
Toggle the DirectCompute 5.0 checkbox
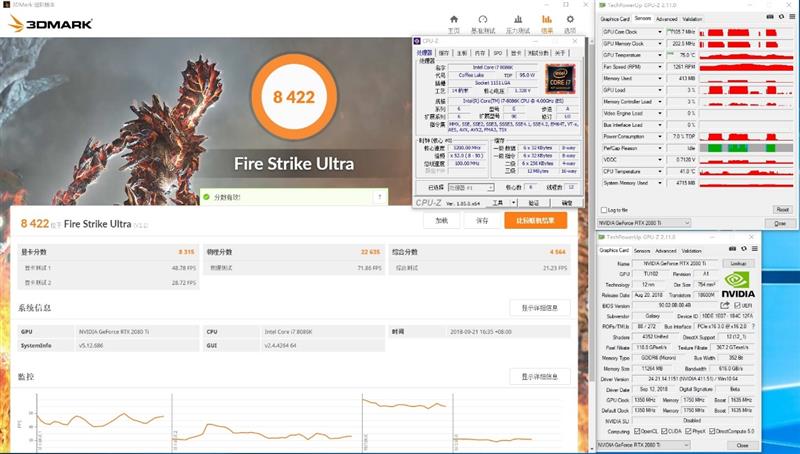pyautogui.click(x=712, y=431)
